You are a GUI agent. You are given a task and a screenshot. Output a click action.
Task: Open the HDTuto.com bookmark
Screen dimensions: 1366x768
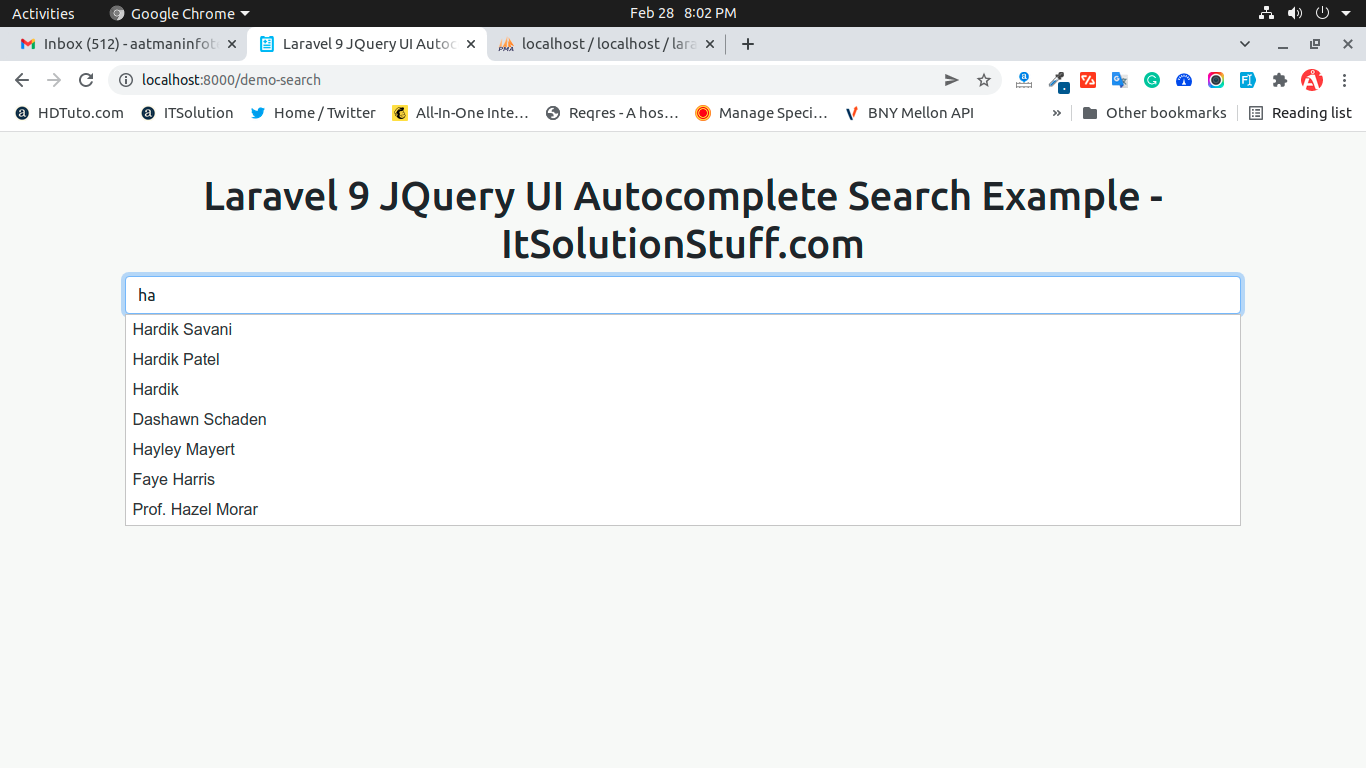(x=70, y=113)
